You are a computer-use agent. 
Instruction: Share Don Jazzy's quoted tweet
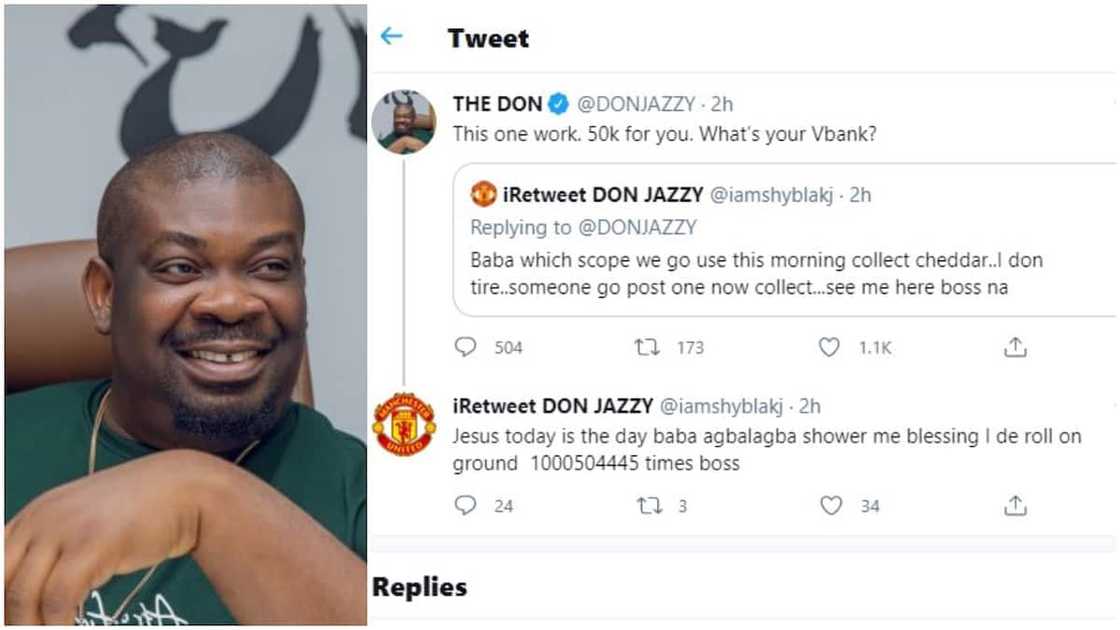tap(1016, 347)
